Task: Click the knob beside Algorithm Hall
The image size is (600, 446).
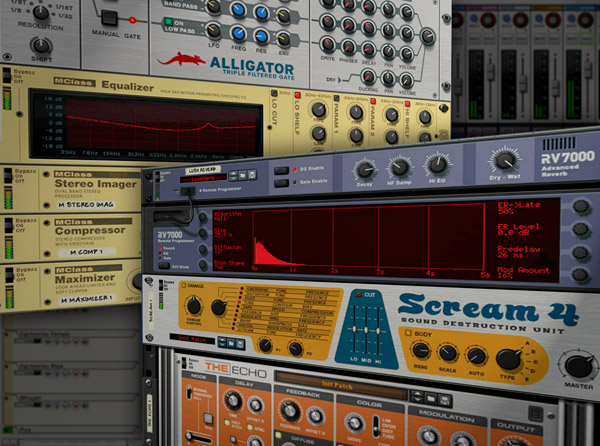Action: point(203,218)
